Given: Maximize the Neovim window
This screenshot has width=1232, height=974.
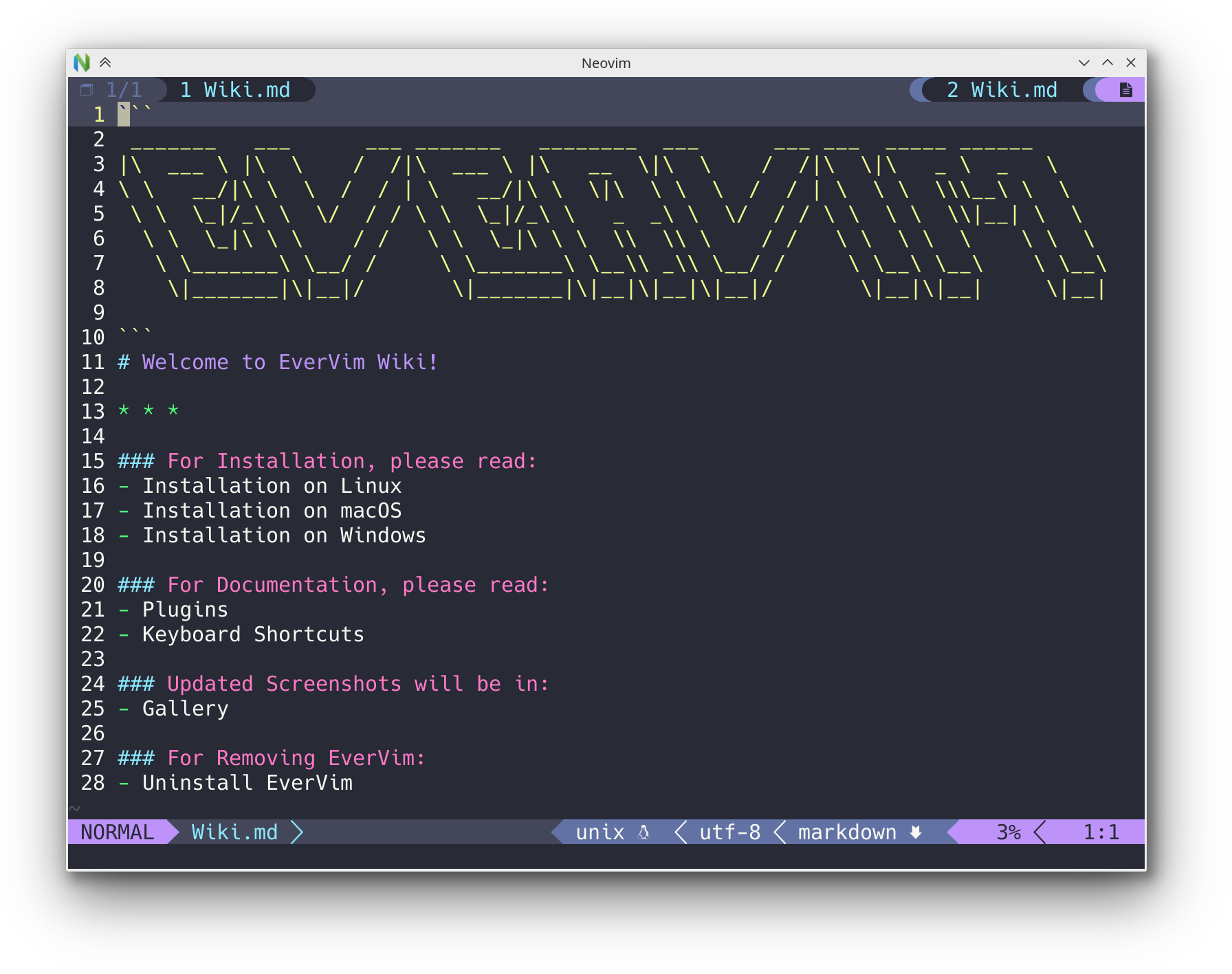Looking at the screenshot, I should 1108,63.
